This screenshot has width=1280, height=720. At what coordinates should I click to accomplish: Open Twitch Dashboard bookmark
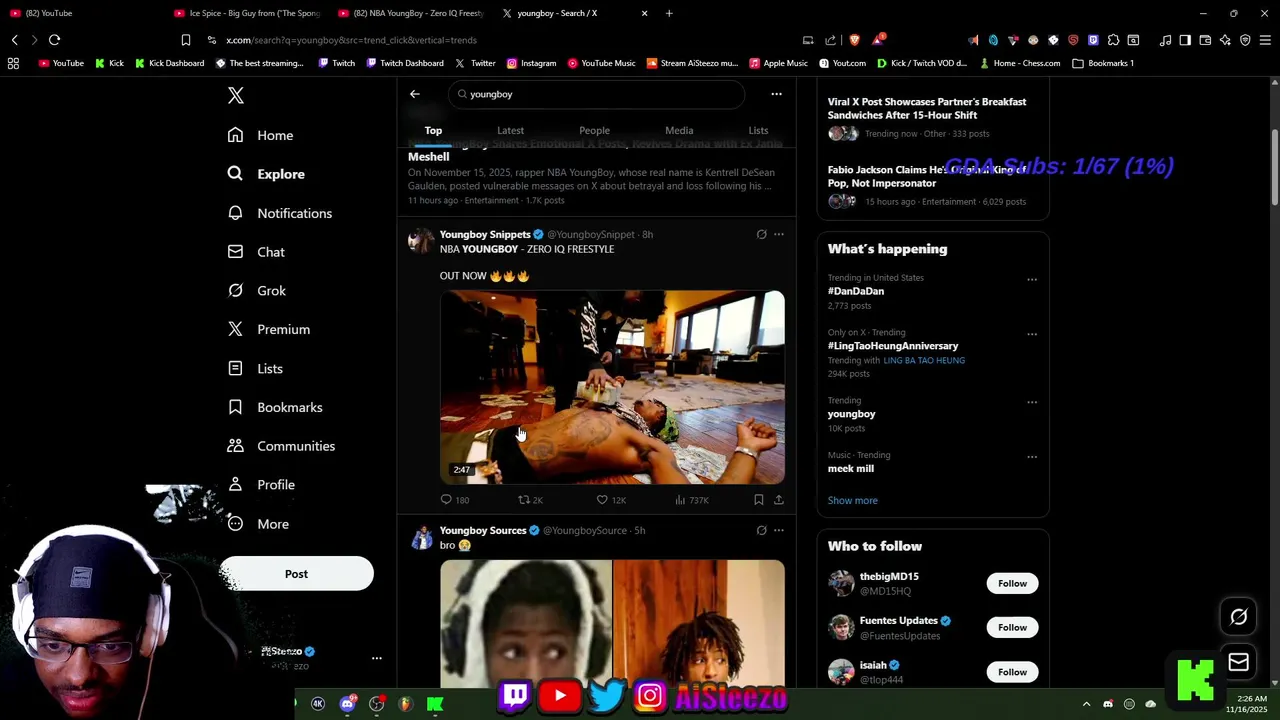coord(405,63)
